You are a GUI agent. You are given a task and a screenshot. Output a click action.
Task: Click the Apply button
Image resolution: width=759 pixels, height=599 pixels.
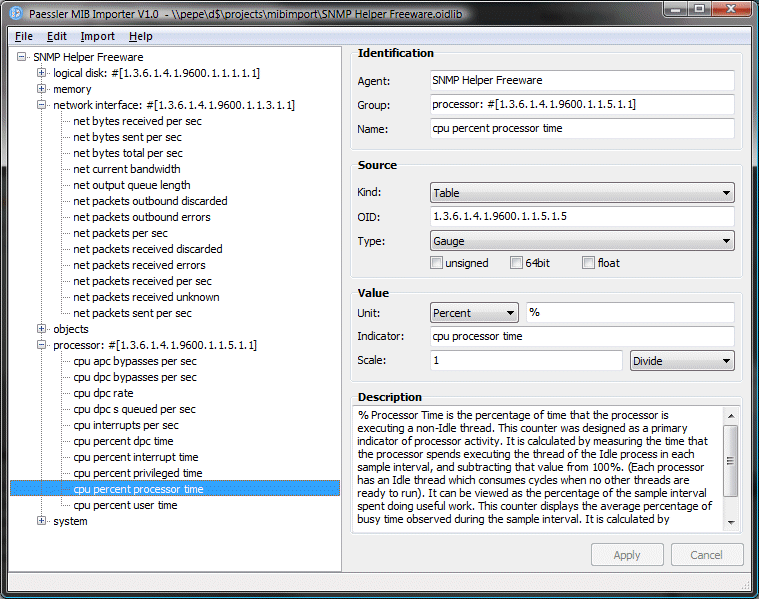pyautogui.click(x=627, y=555)
